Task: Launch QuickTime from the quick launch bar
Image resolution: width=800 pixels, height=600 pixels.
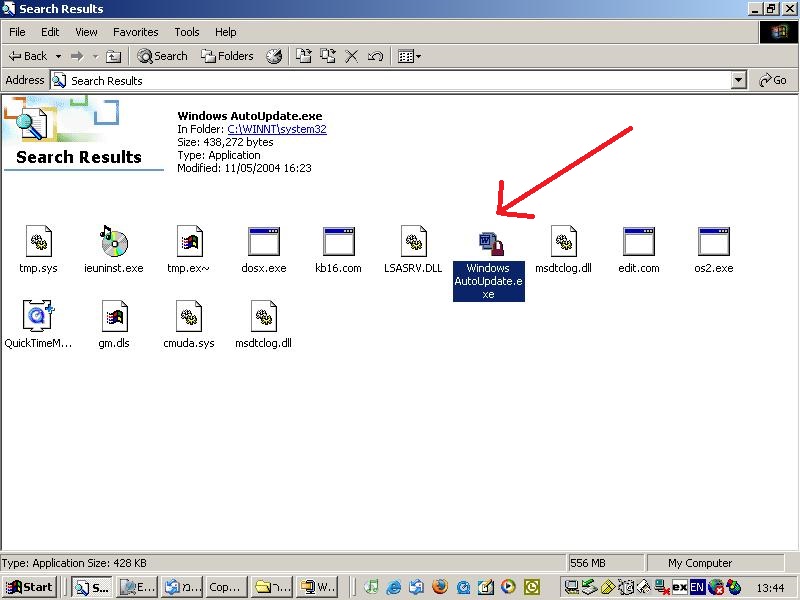Action: [463, 587]
